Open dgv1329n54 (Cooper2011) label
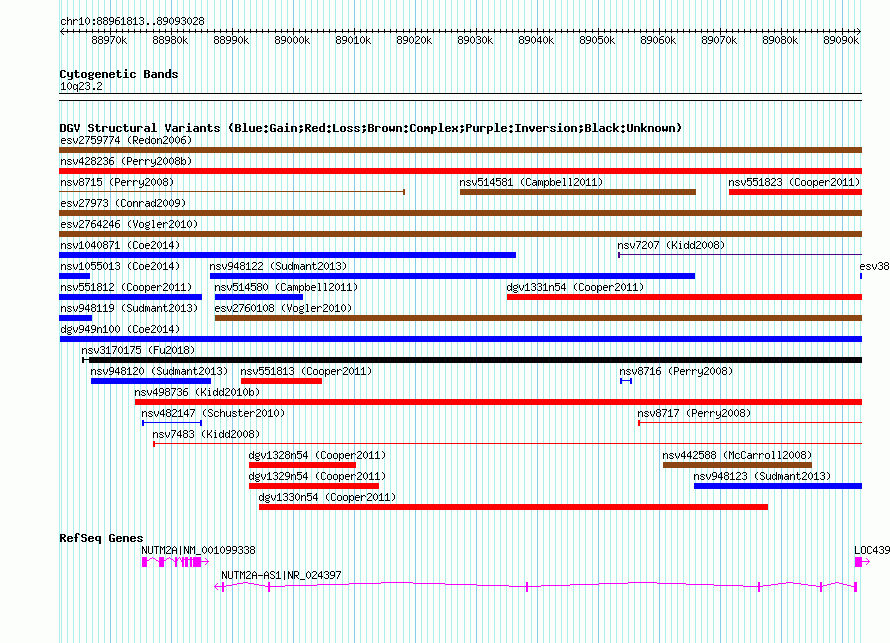The height and width of the screenshot is (643, 890). point(317,476)
